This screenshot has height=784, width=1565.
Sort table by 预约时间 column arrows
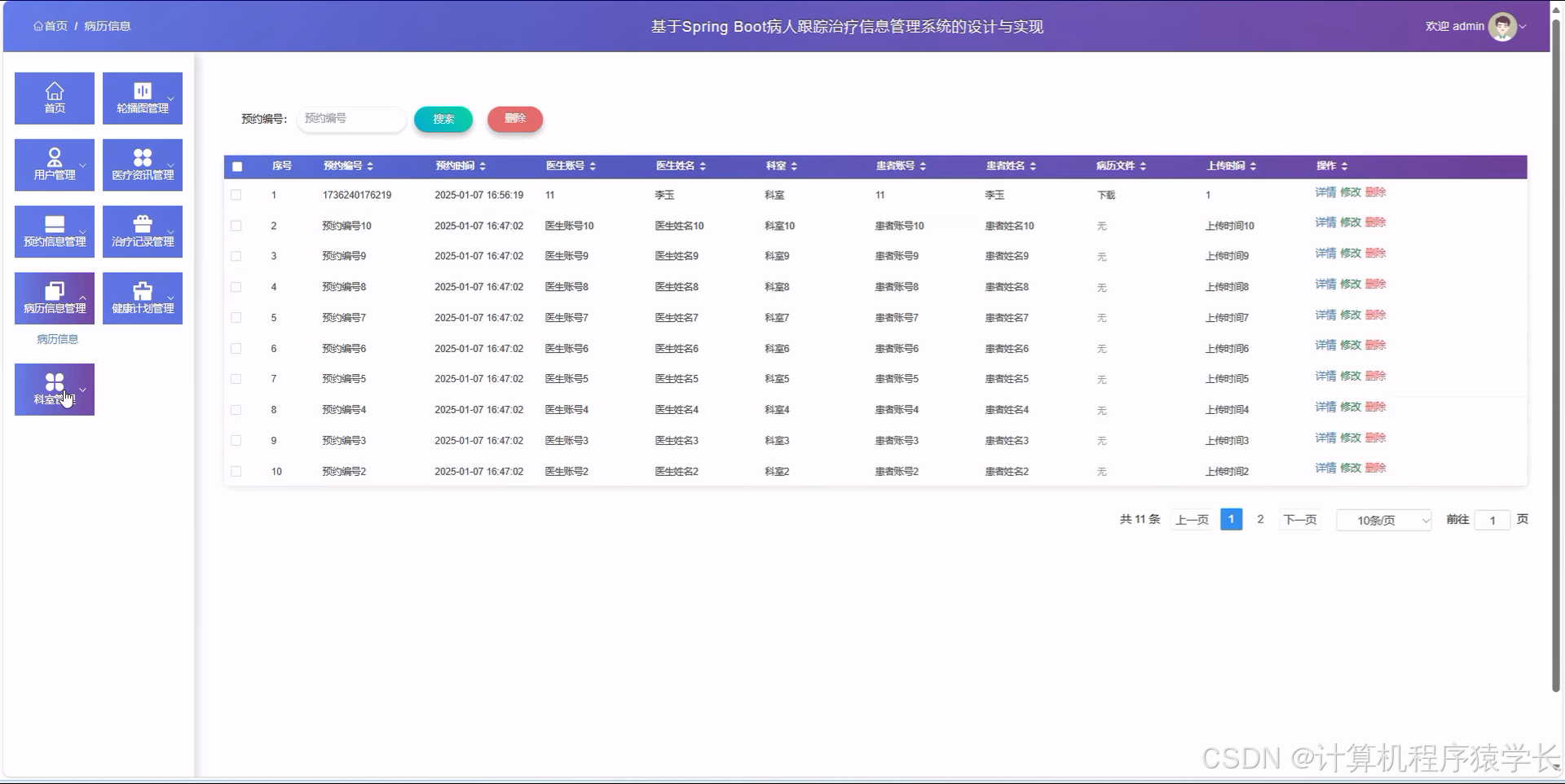coord(483,166)
